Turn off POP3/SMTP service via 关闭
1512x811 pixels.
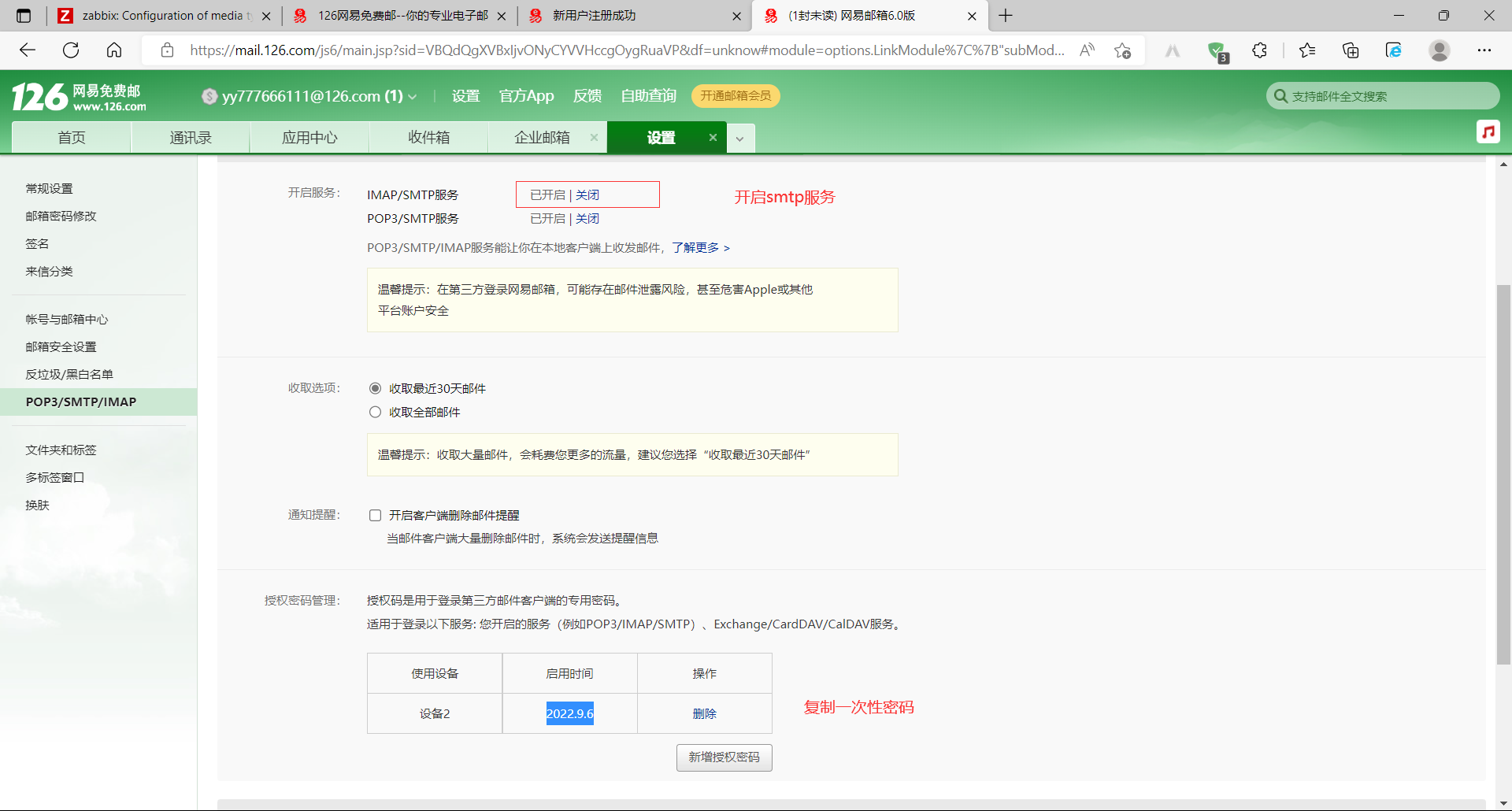coord(587,218)
